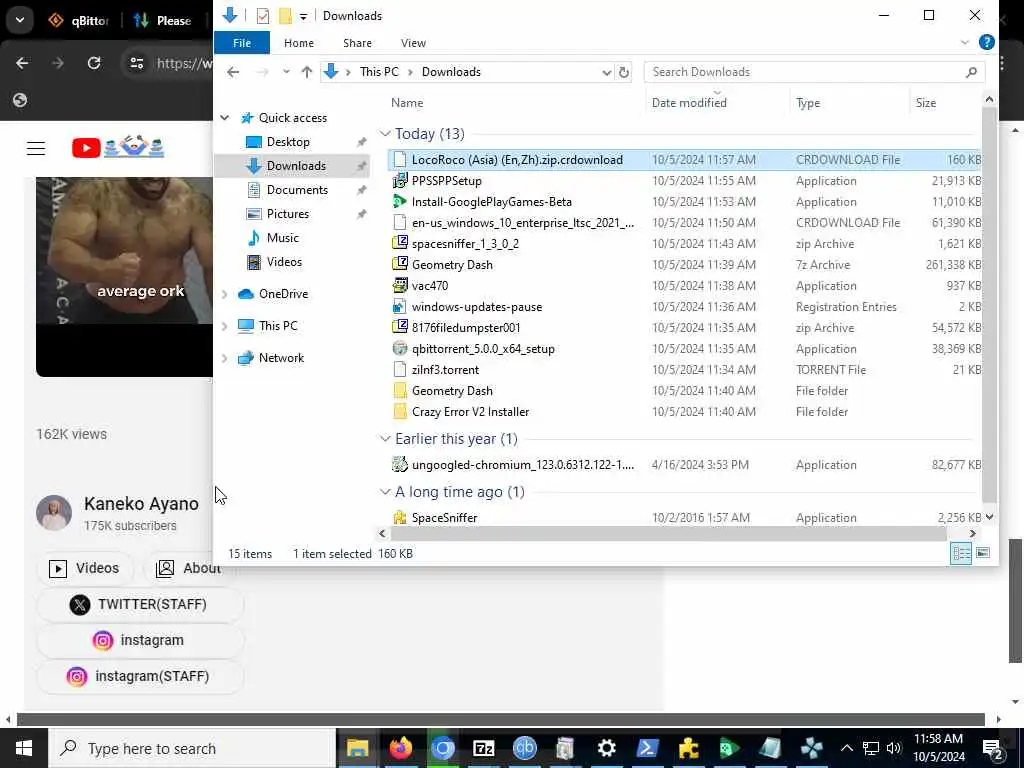
Task: Open the instagram(STAFF) link
Action: (x=140, y=677)
